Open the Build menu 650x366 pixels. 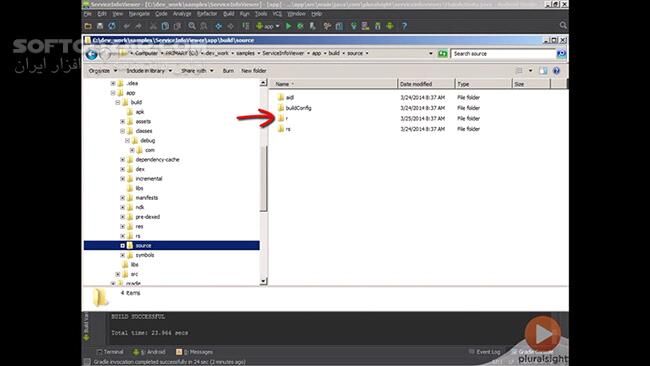[229, 14]
